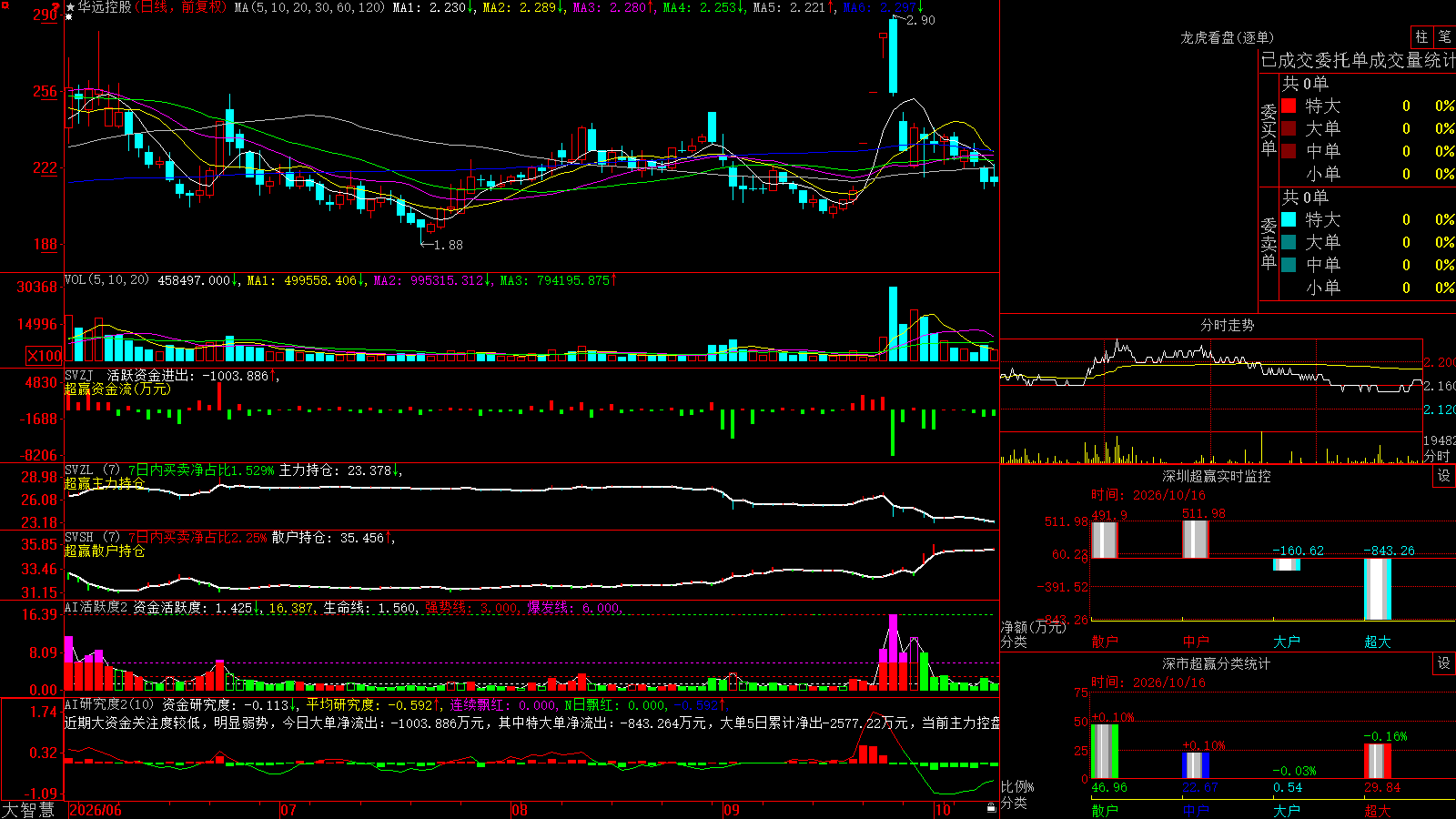1456x819 pixels.
Task: Click the favorite star beside 华远控股
Action: pyautogui.click(x=70, y=7)
